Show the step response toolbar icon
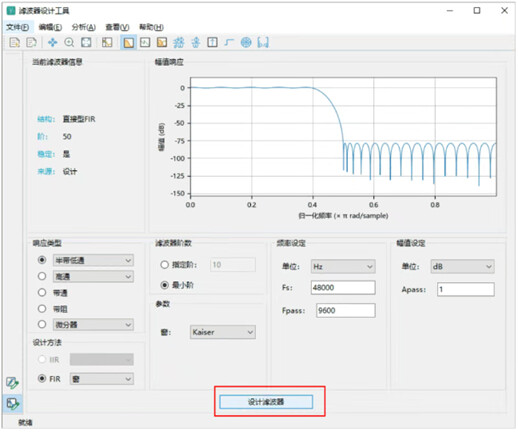Screen dimensions: 518x432 [x=229, y=42]
